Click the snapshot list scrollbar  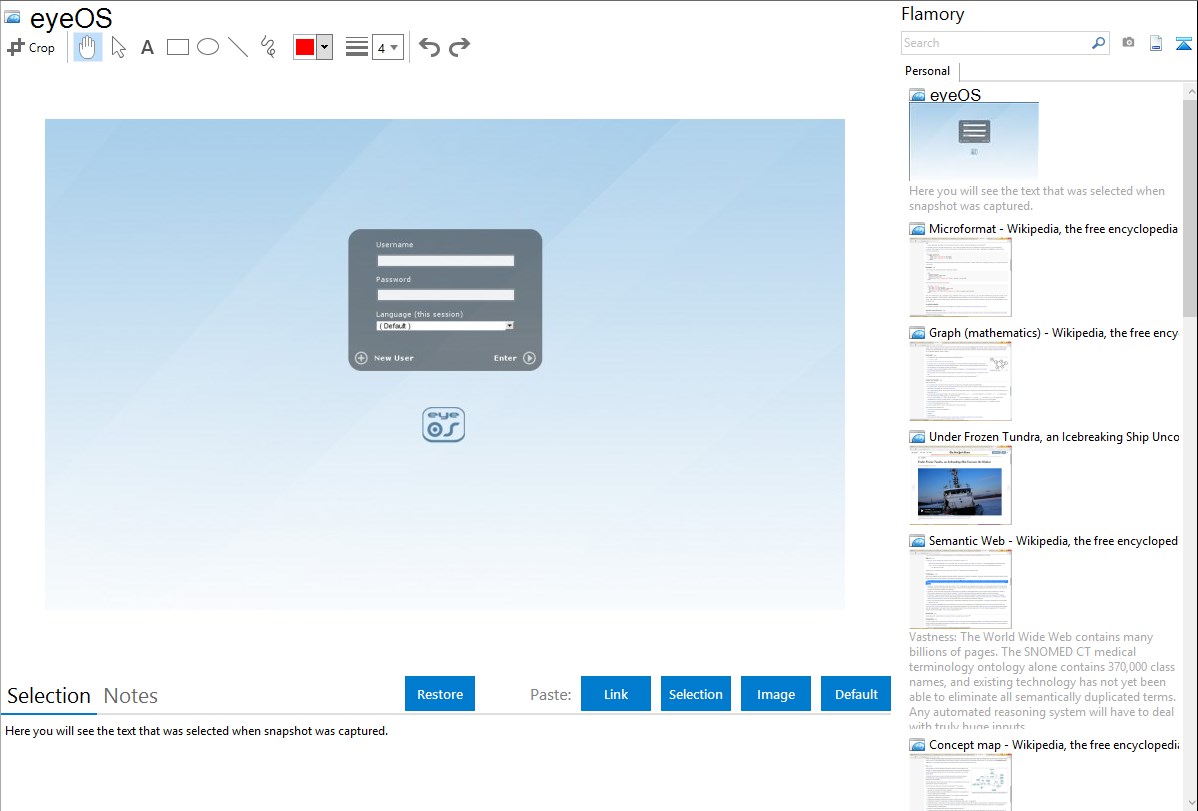(x=1190, y=206)
